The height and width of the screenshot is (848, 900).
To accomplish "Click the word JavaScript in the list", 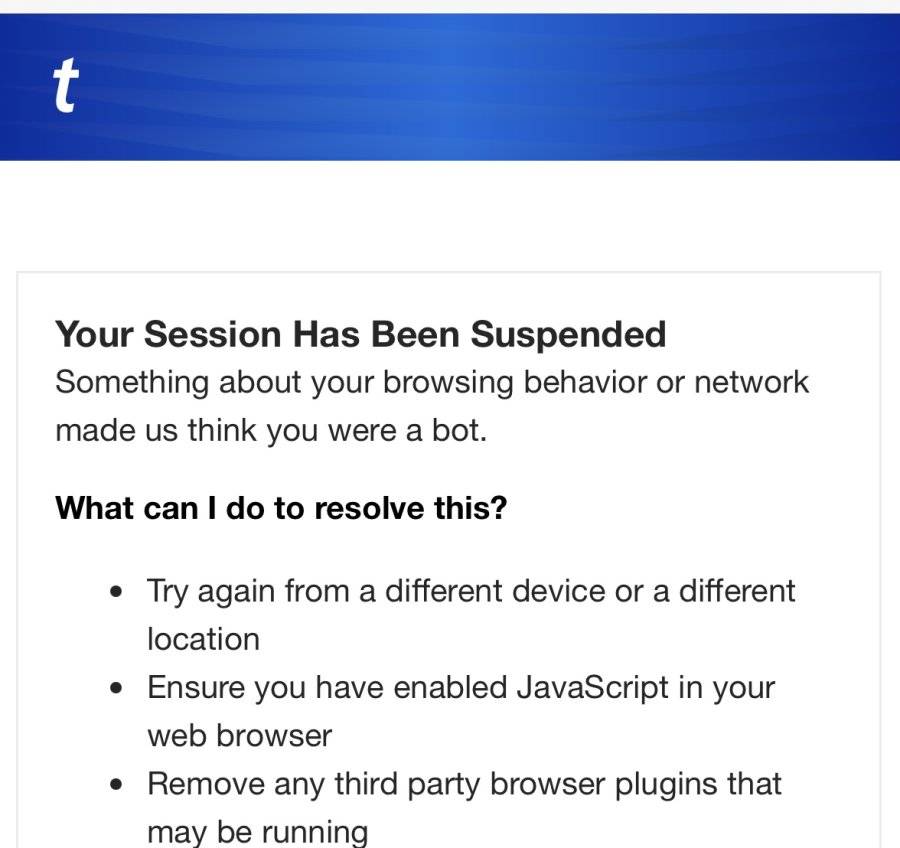I will click(x=592, y=688).
